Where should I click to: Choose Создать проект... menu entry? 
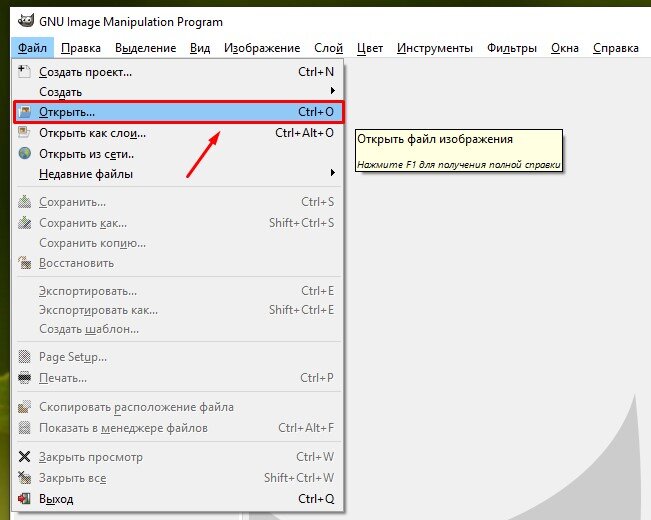tap(178, 72)
